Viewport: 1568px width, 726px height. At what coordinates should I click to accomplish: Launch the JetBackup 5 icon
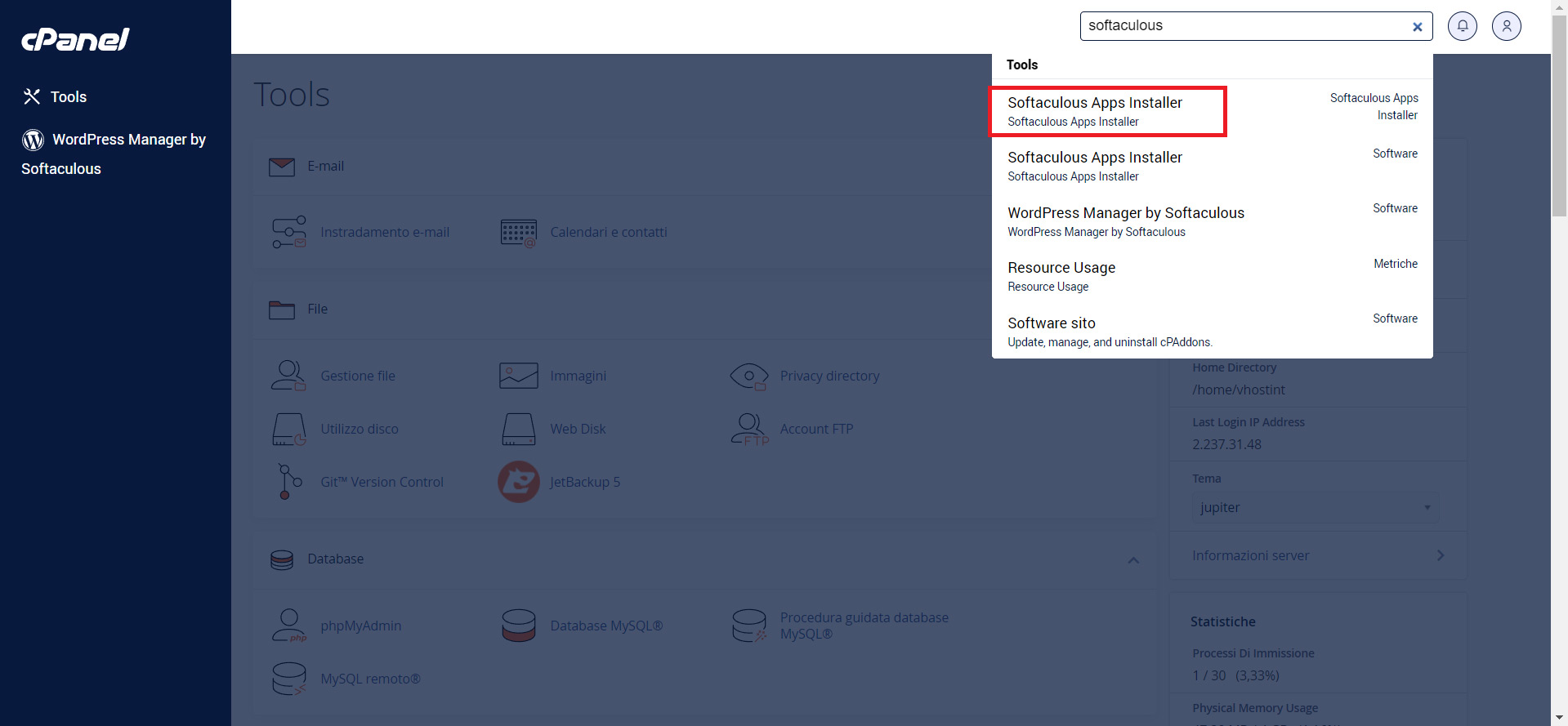(x=519, y=482)
